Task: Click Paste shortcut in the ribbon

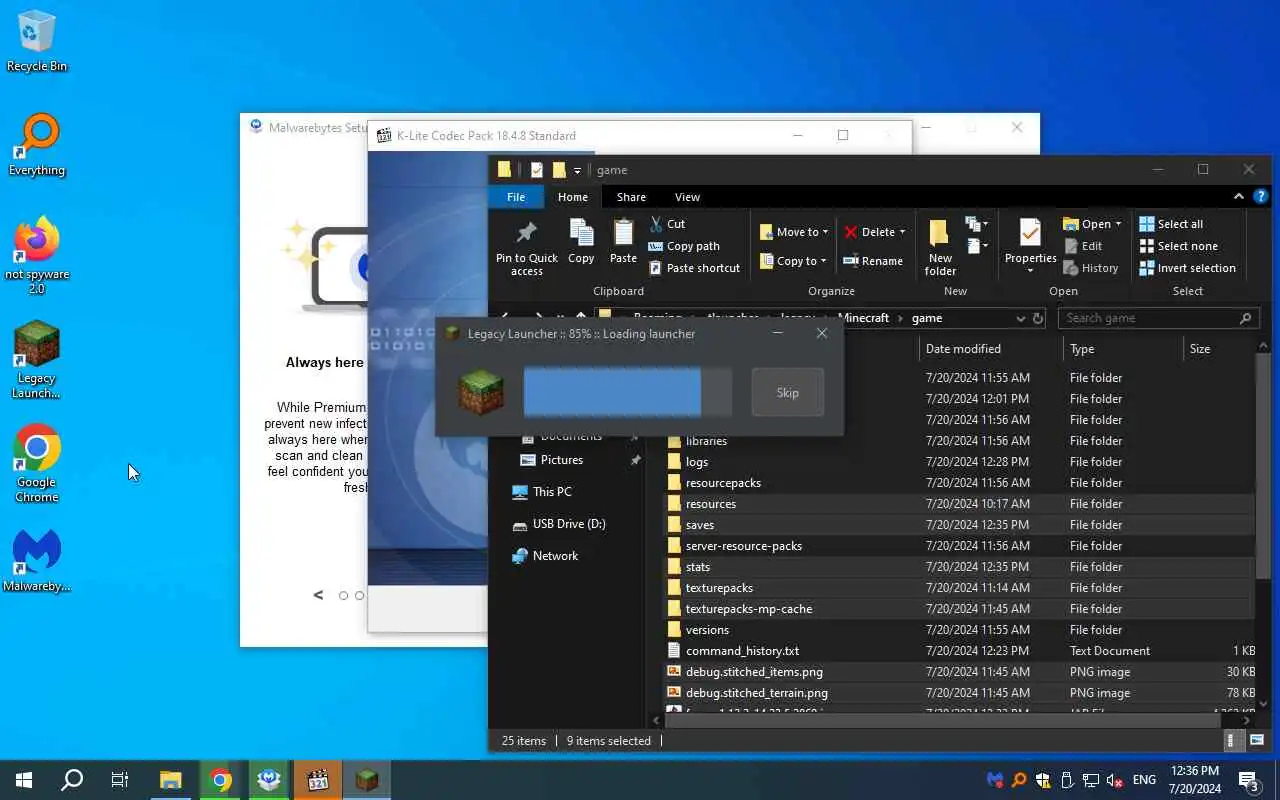Action: point(694,268)
